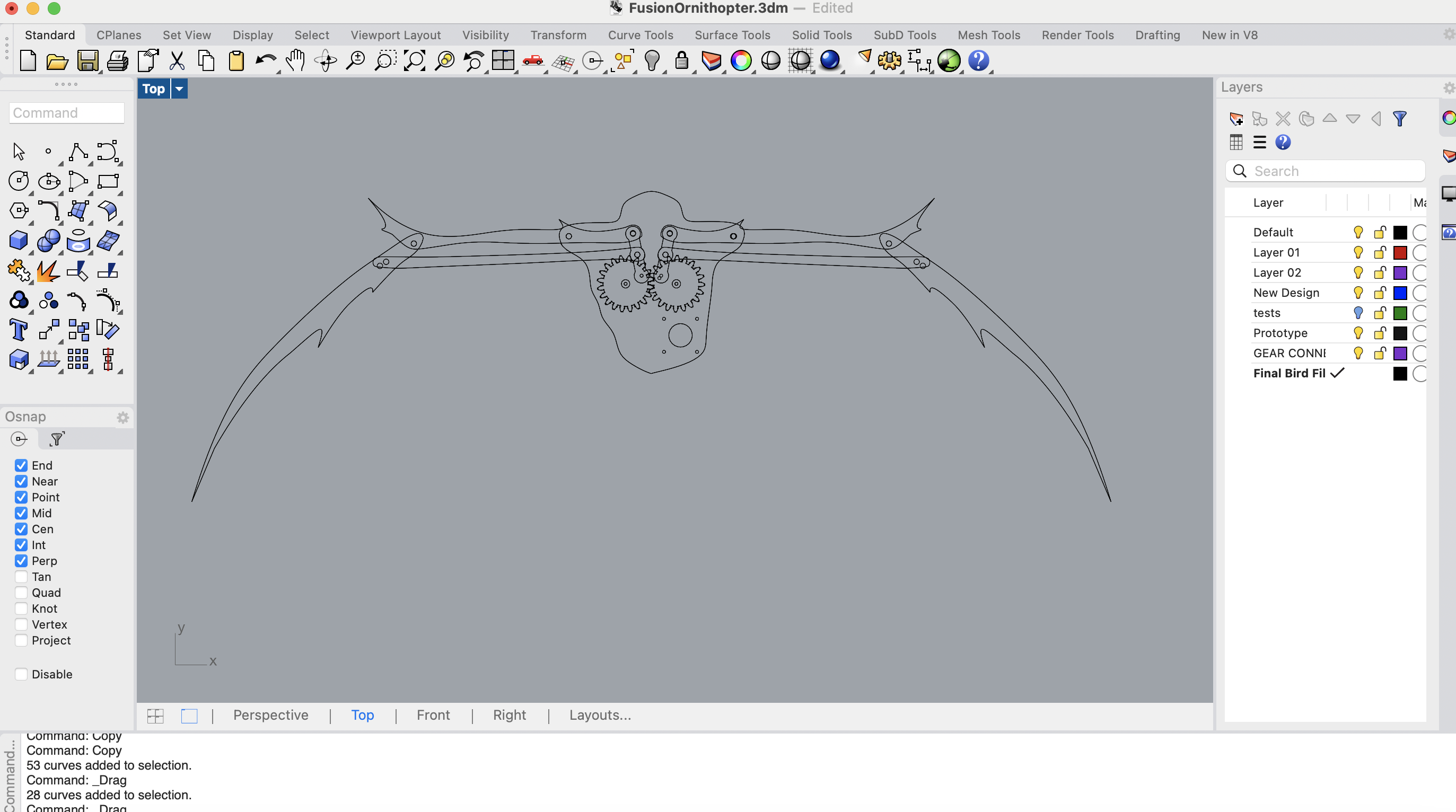
Task: Open Options with the gear icon
Action: click(889, 60)
